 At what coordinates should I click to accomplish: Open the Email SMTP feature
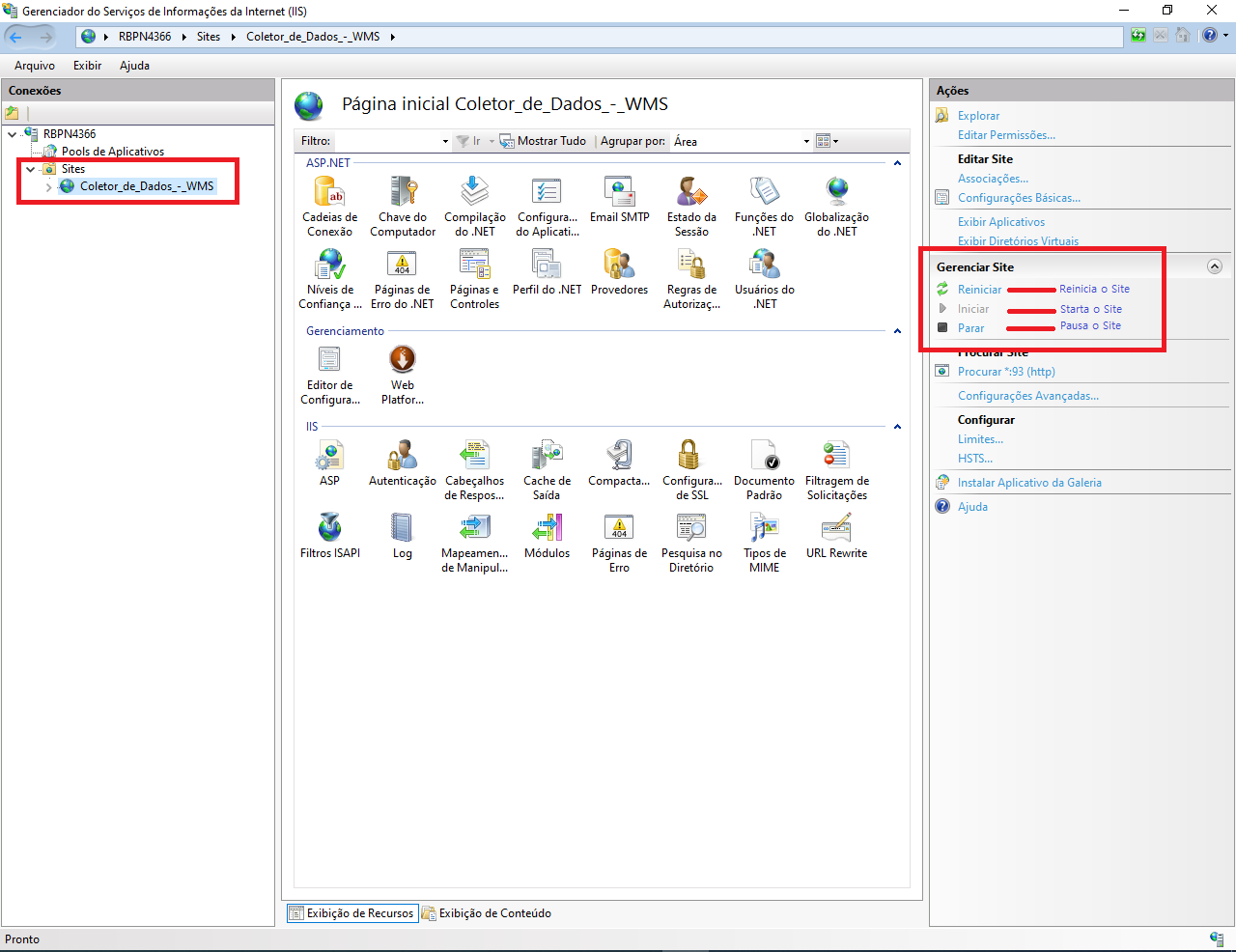620,200
